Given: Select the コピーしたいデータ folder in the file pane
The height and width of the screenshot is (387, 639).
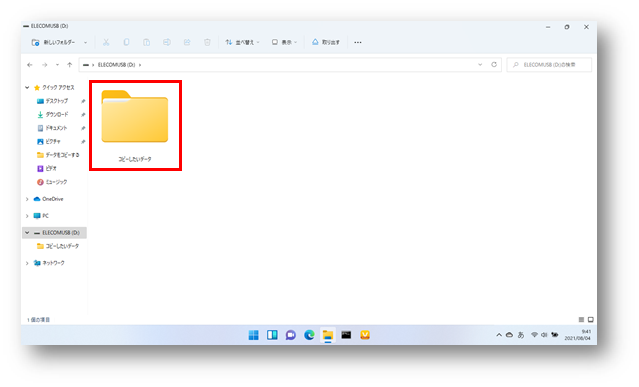Looking at the screenshot, I should click(135, 125).
